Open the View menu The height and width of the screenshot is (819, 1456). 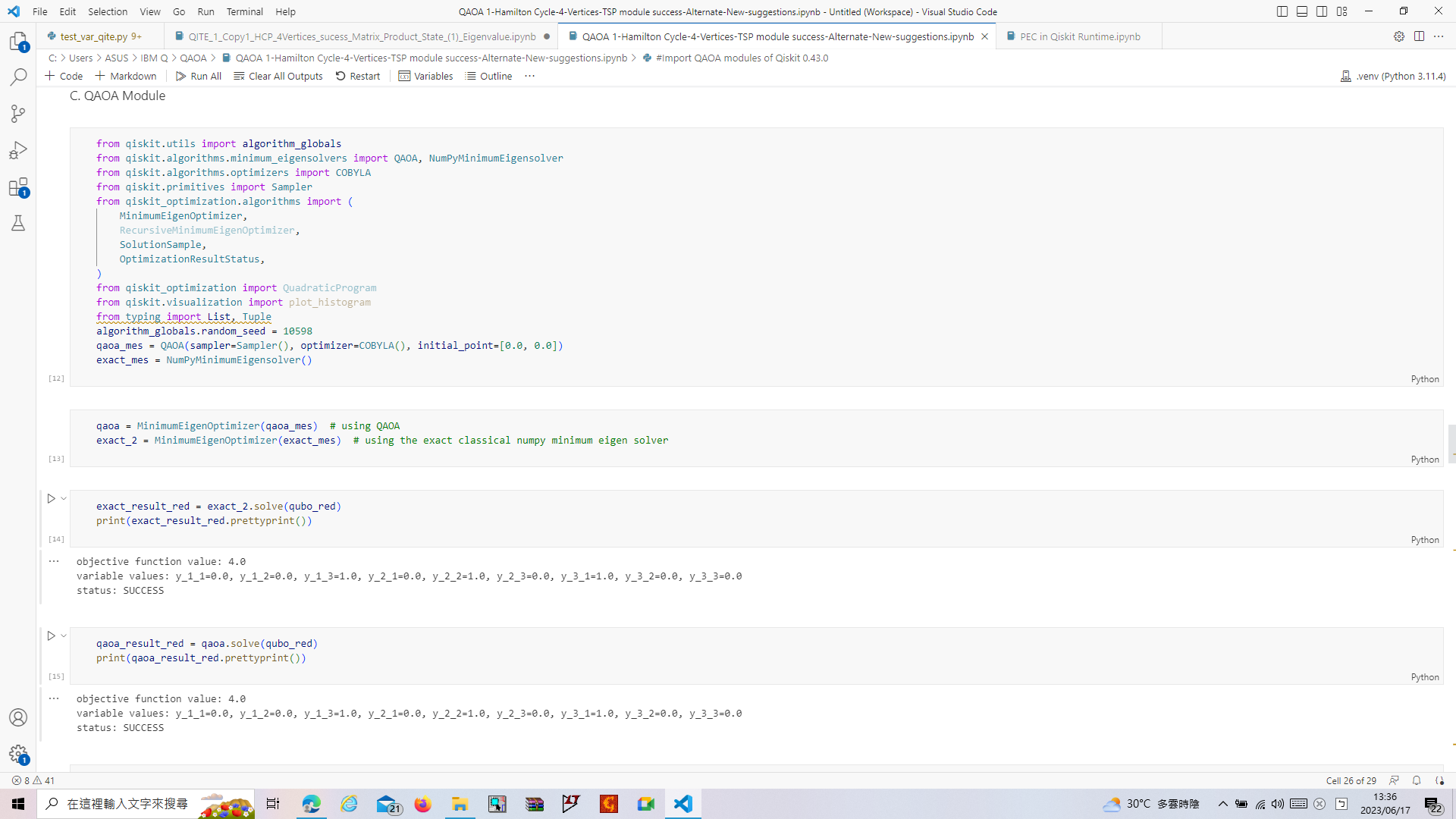tap(149, 11)
